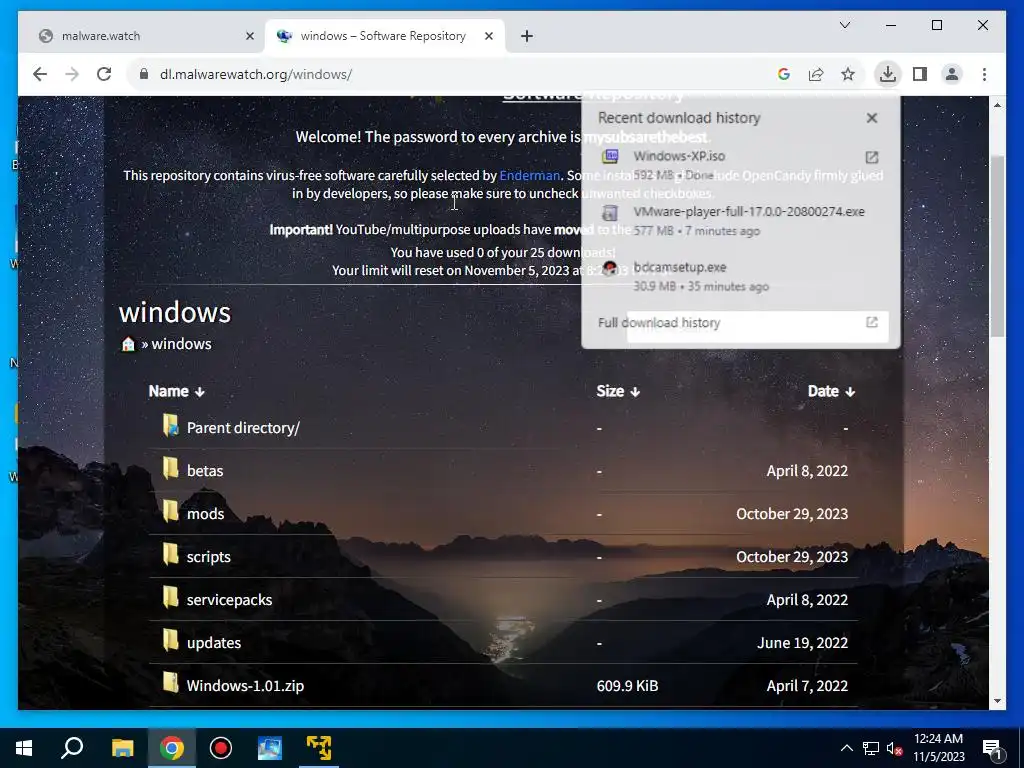Open the Parent directory/ link
The height and width of the screenshot is (768, 1024).
pyautogui.click(x=243, y=428)
